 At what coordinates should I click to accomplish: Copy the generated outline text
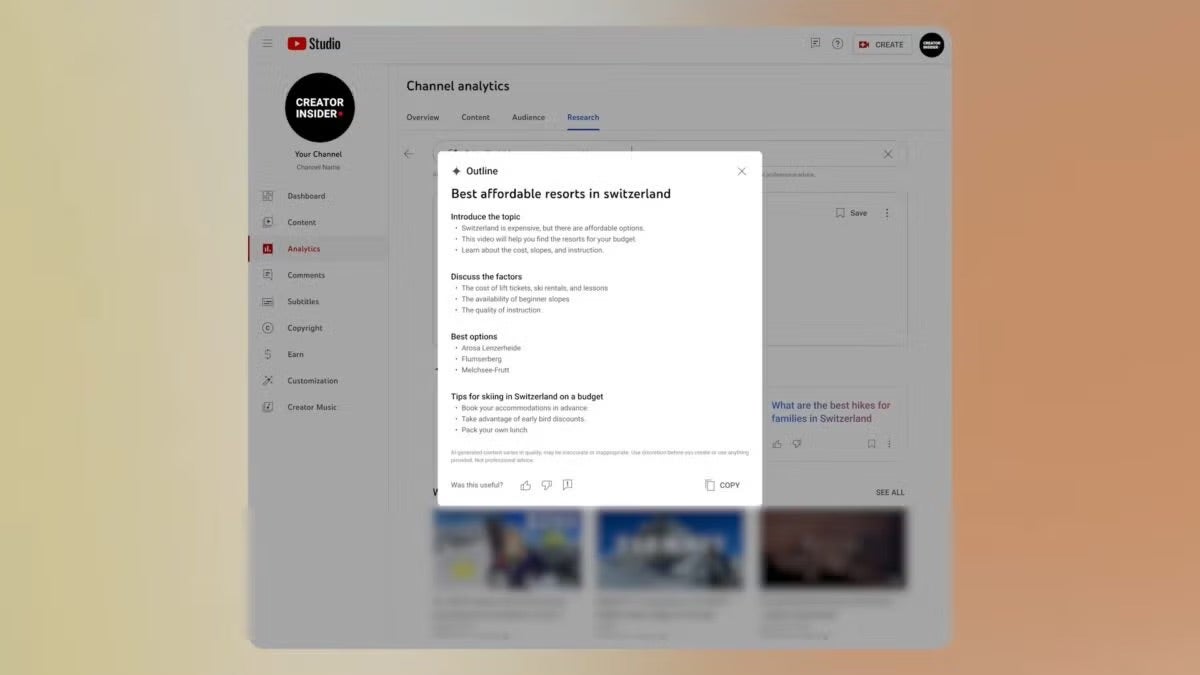721,485
